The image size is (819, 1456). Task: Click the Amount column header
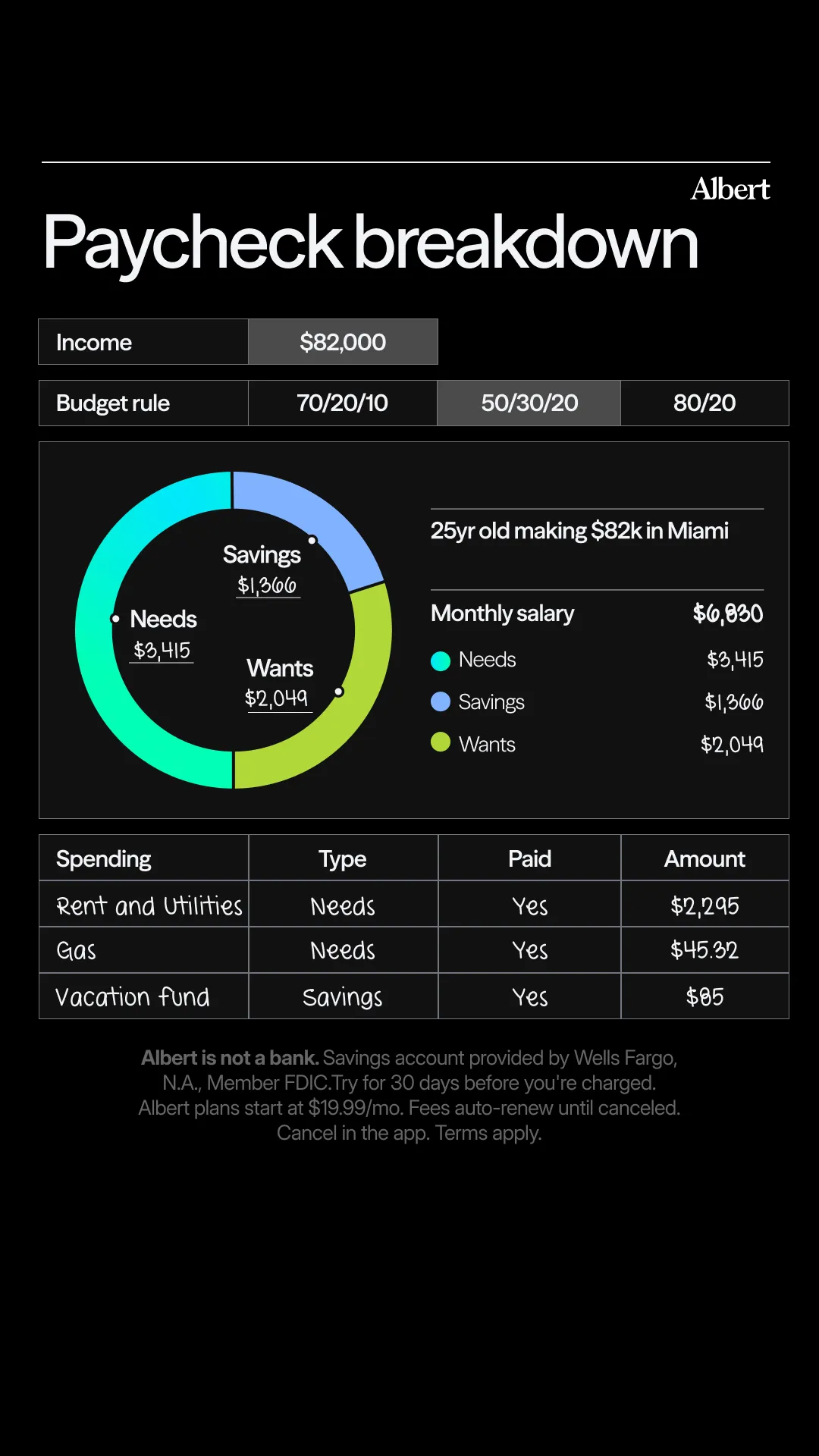point(704,858)
